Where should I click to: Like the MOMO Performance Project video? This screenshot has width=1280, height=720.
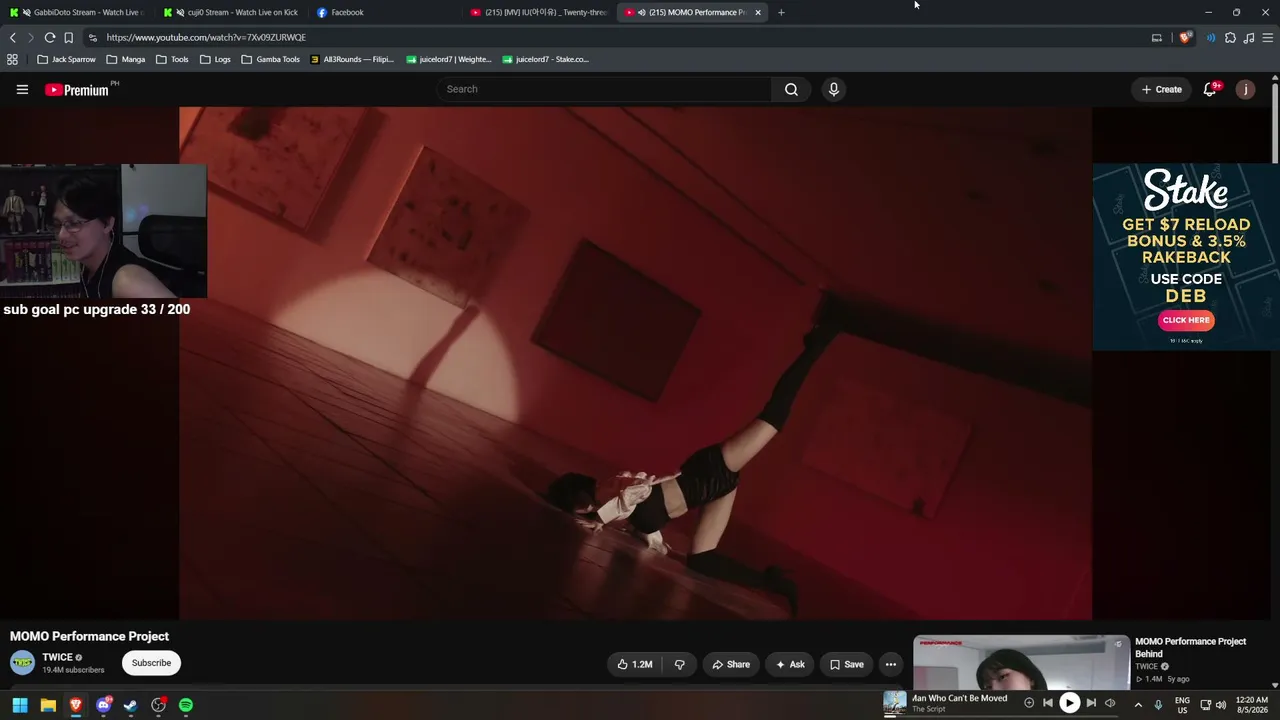click(634, 664)
